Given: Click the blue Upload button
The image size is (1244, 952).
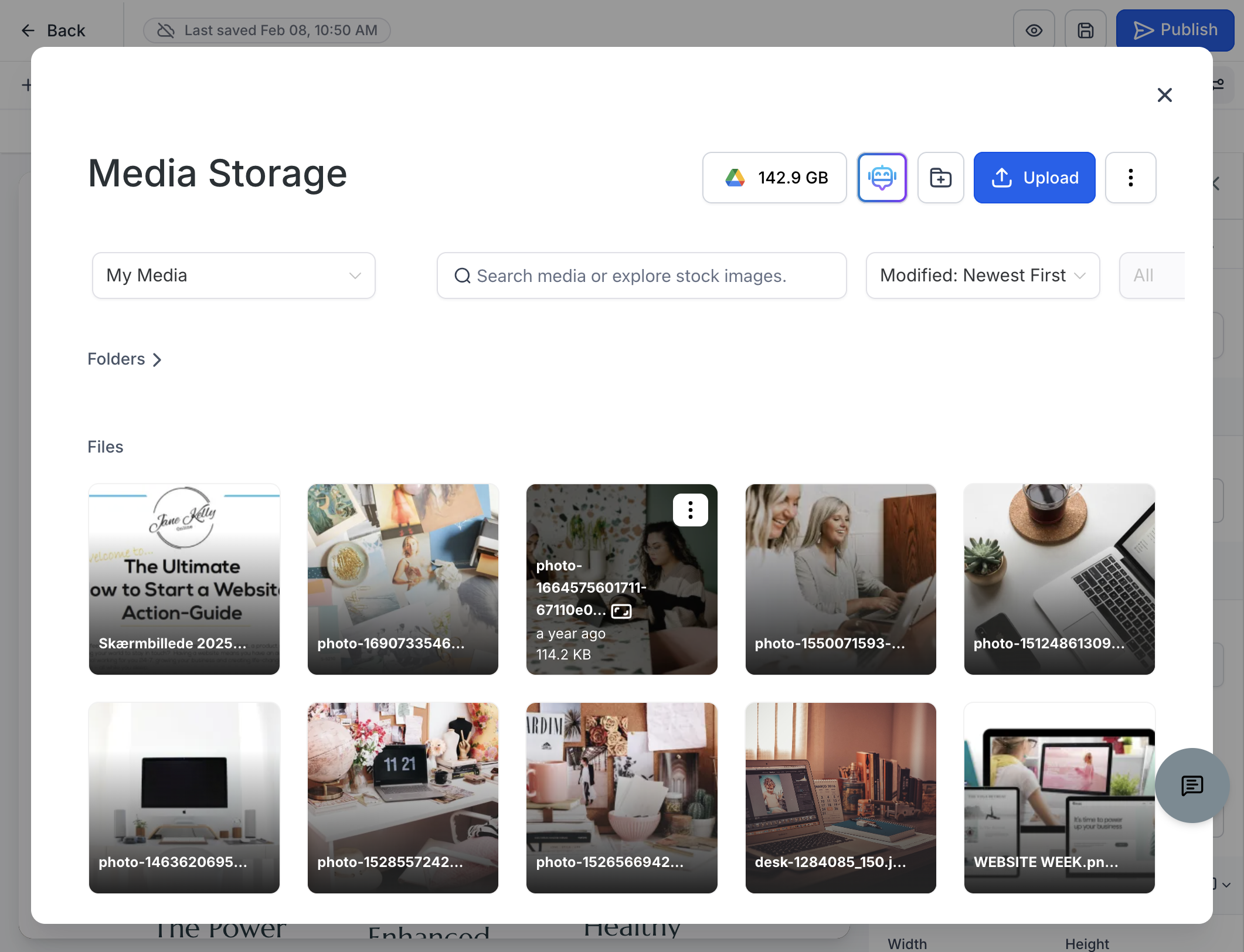Looking at the screenshot, I should (1034, 178).
